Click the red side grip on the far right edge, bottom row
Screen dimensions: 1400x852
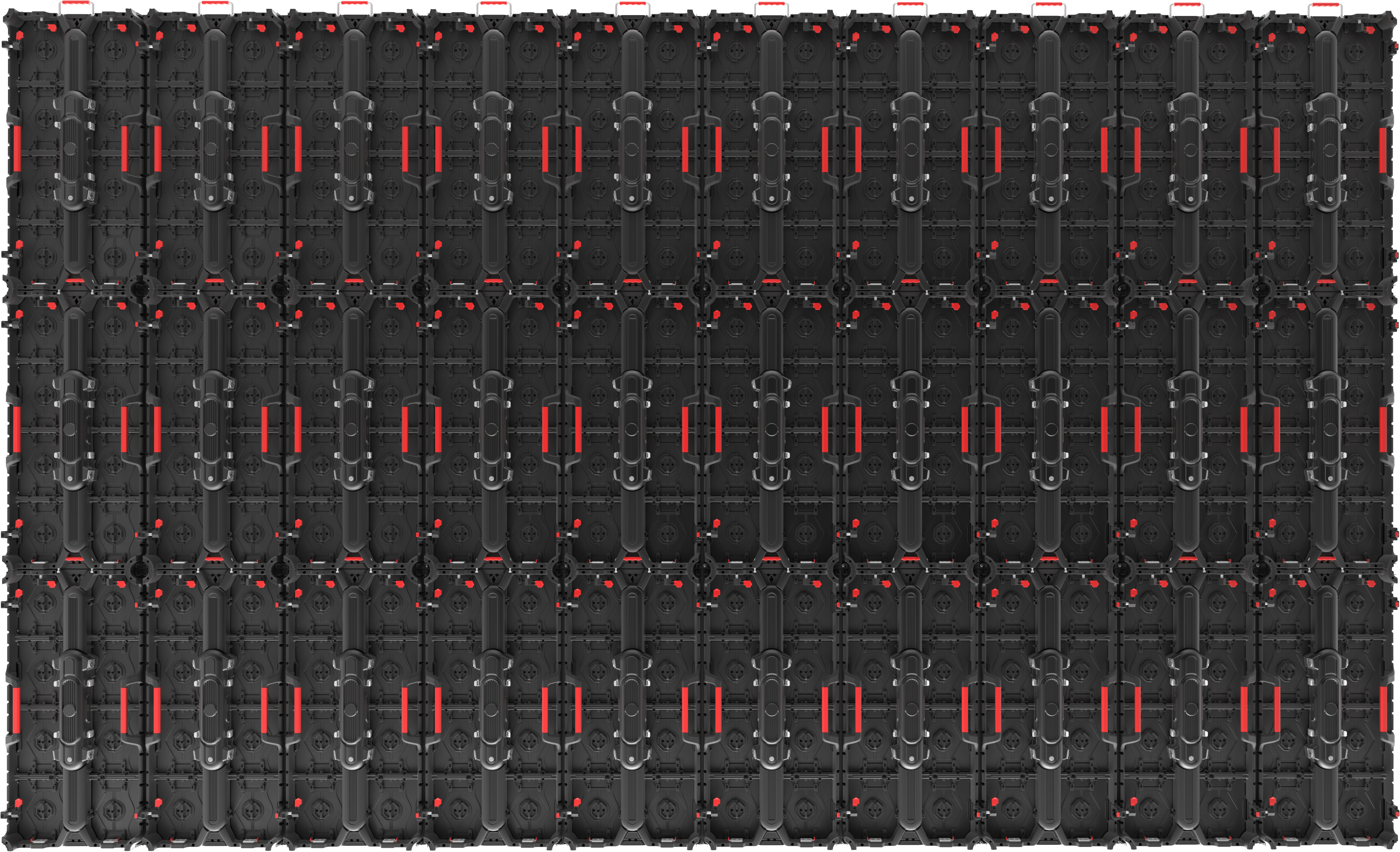[1383, 709]
